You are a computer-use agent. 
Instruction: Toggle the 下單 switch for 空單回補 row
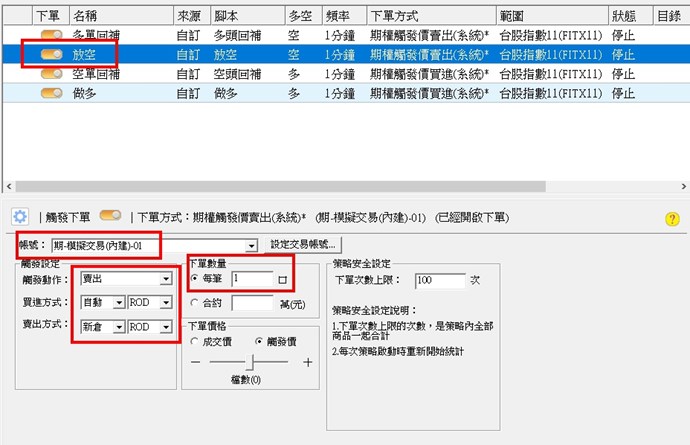tap(52, 73)
